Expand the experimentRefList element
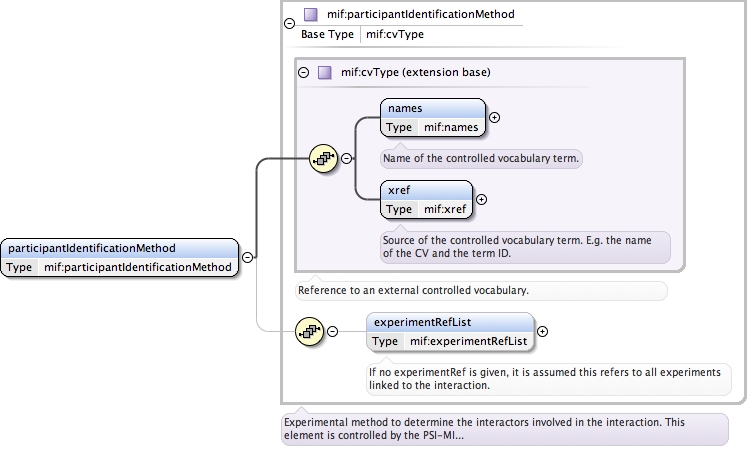This screenshot has height=449, width=747. coord(543,331)
